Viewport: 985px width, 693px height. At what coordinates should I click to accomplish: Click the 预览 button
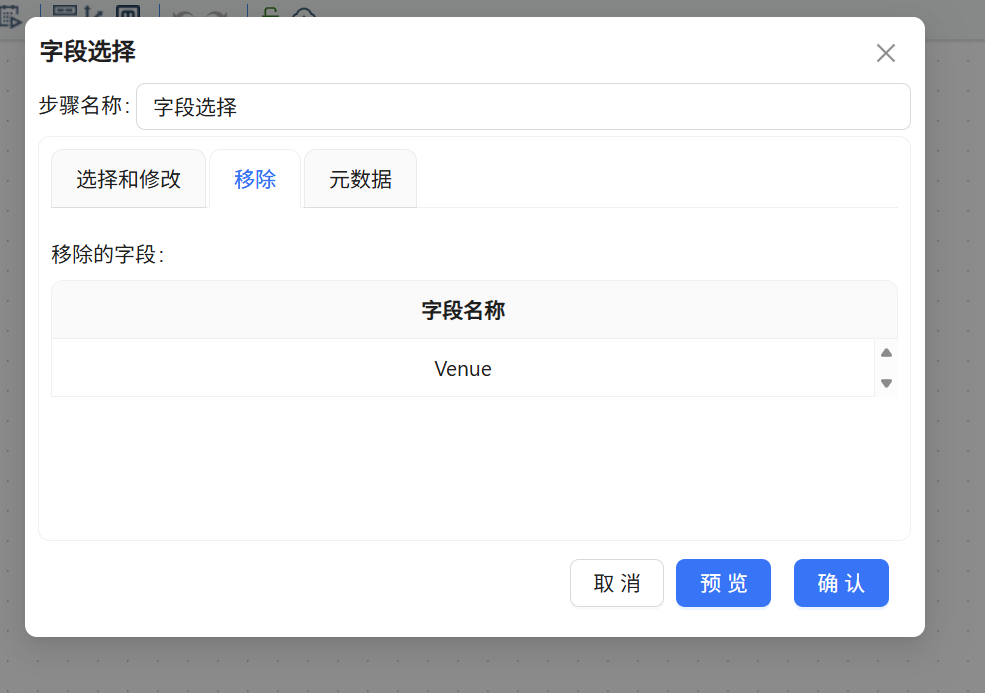tap(723, 583)
